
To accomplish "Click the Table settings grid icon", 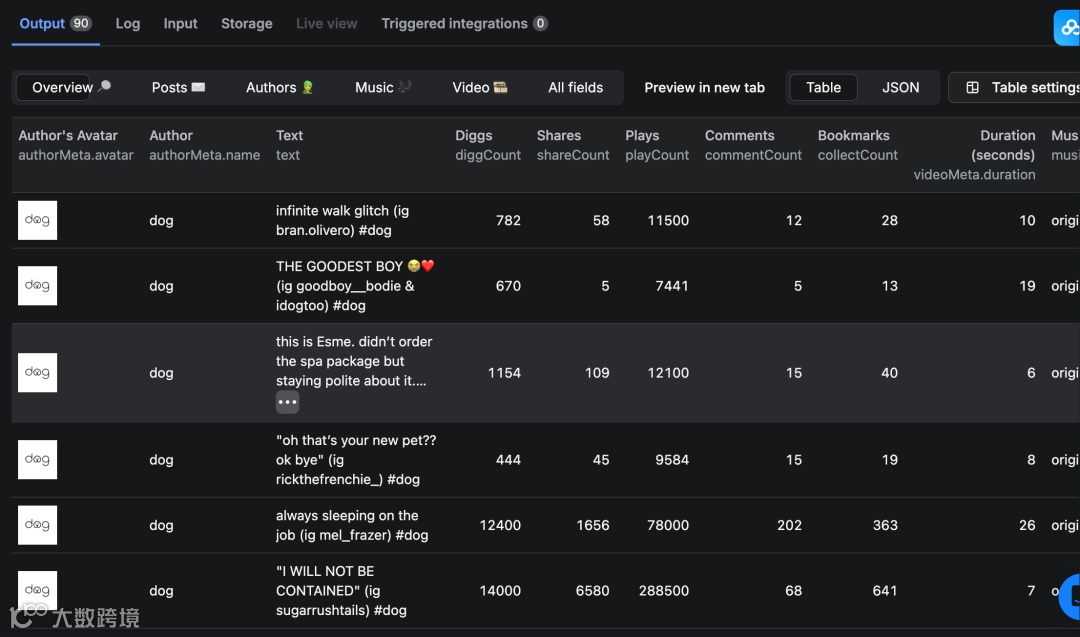I will click(972, 88).
